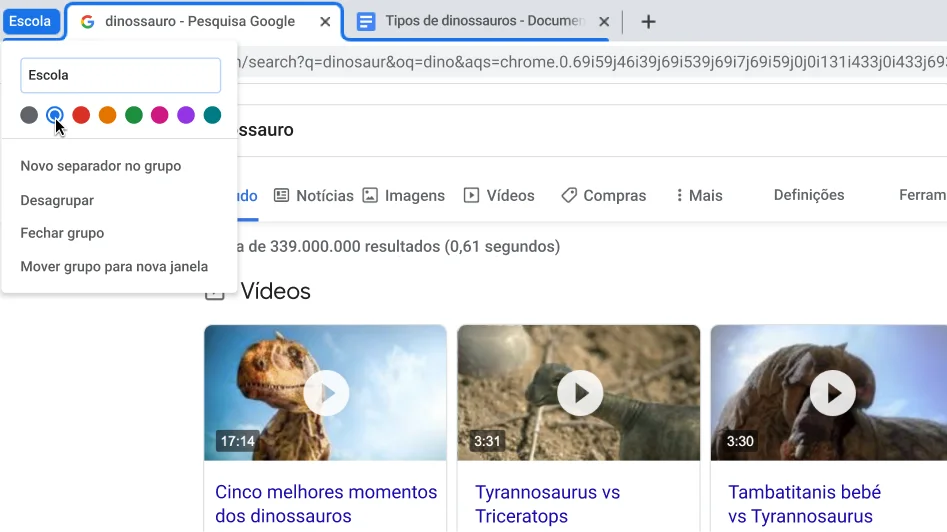Select the blue group color

(55, 115)
